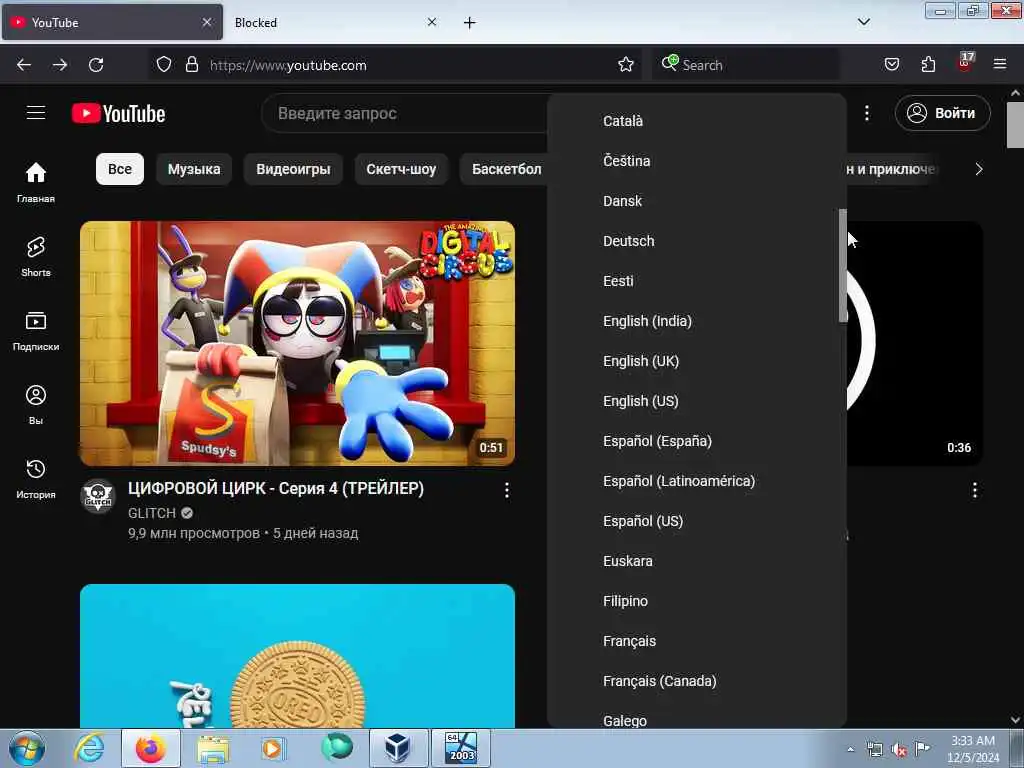
Task: Open options menu for Цифровой цирк video
Action: coord(507,490)
